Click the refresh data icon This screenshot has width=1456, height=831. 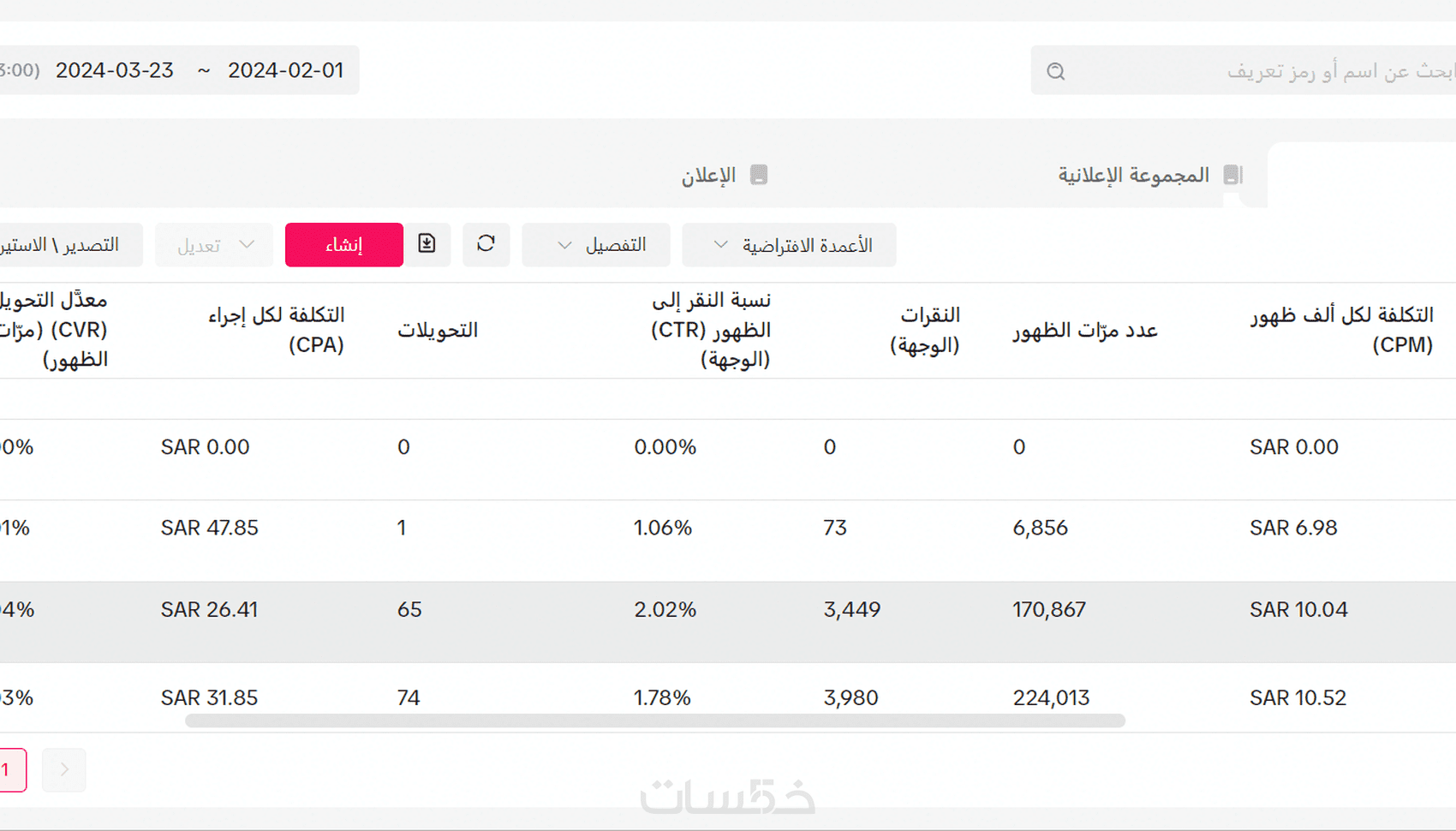click(x=486, y=244)
